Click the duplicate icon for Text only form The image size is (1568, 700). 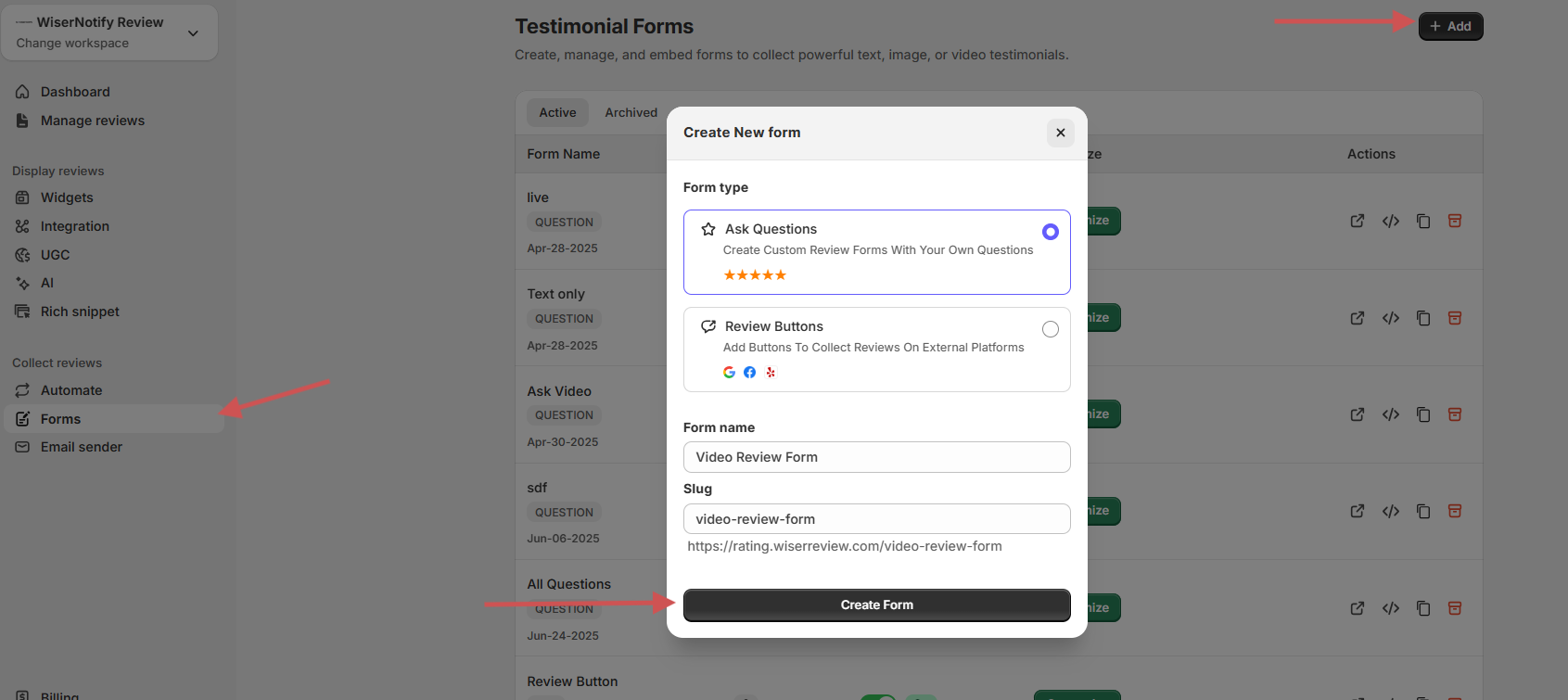1422,318
